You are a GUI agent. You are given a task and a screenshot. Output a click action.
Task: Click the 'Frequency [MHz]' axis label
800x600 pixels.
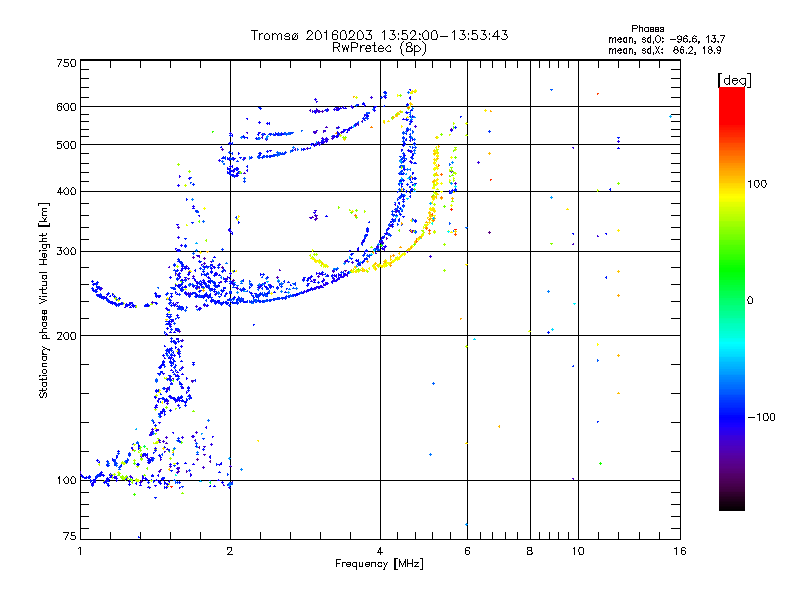coord(379,564)
